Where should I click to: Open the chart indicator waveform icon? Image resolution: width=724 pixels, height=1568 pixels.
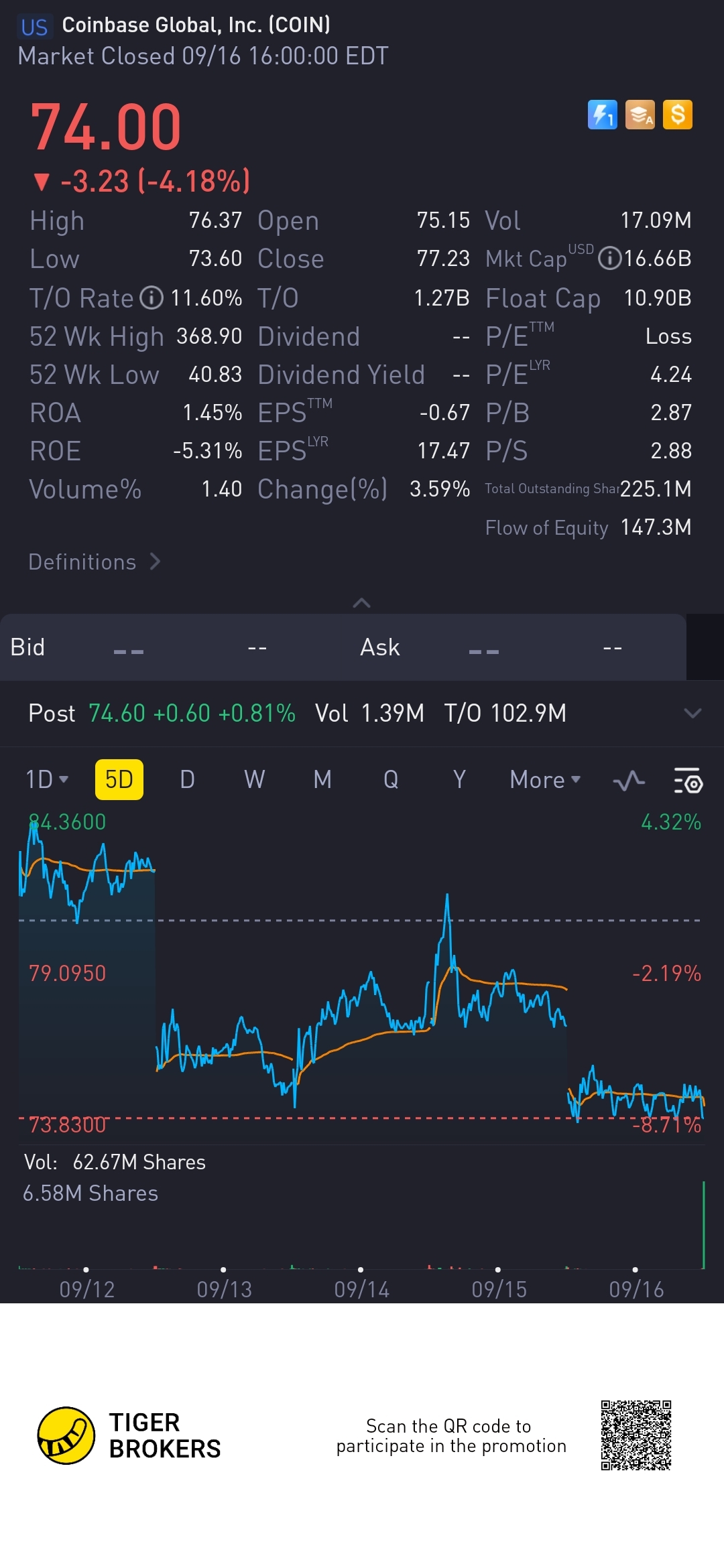click(629, 780)
